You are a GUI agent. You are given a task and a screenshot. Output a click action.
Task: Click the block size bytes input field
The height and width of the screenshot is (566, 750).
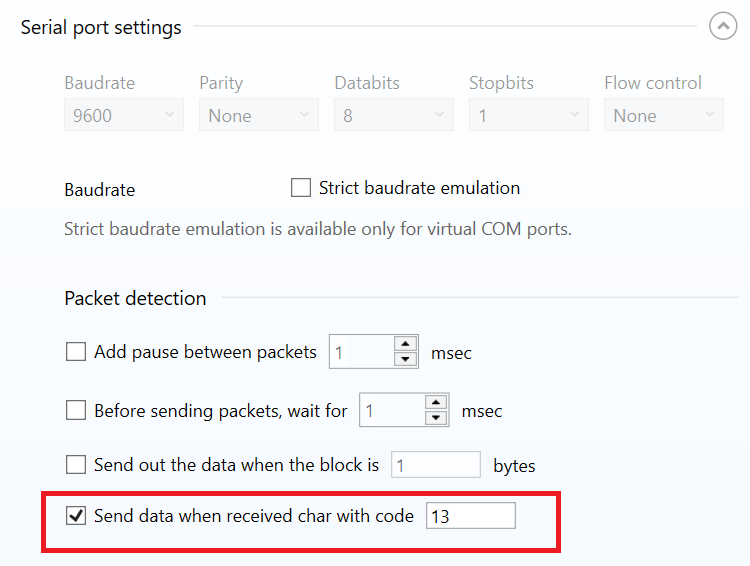click(436, 465)
